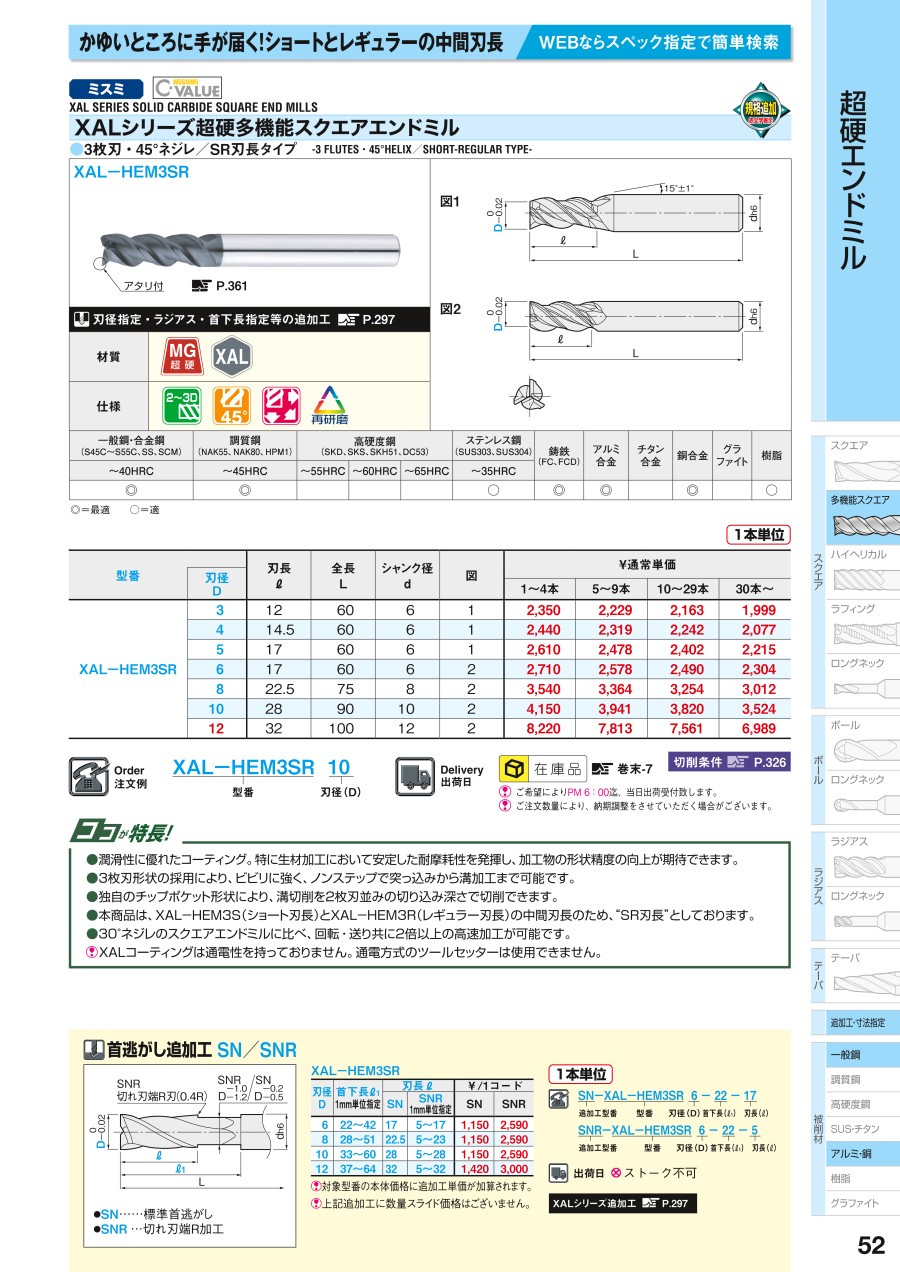
Task: Click the C-VALUE logo
Action: point(187,88)
